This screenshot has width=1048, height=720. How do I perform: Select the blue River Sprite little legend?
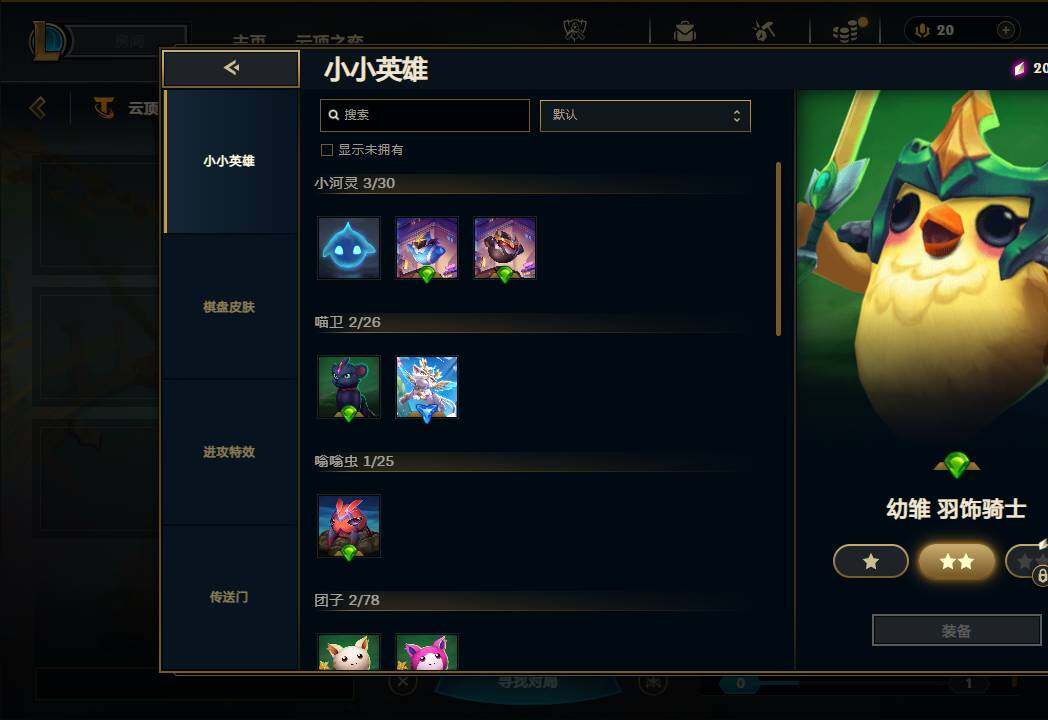[x=349, y=247]
